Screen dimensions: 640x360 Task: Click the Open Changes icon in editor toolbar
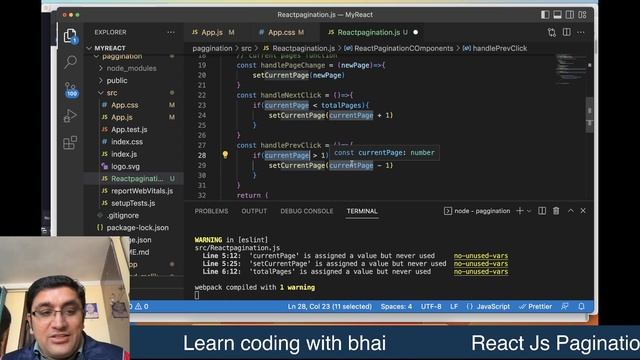click(x=552, y=32)
